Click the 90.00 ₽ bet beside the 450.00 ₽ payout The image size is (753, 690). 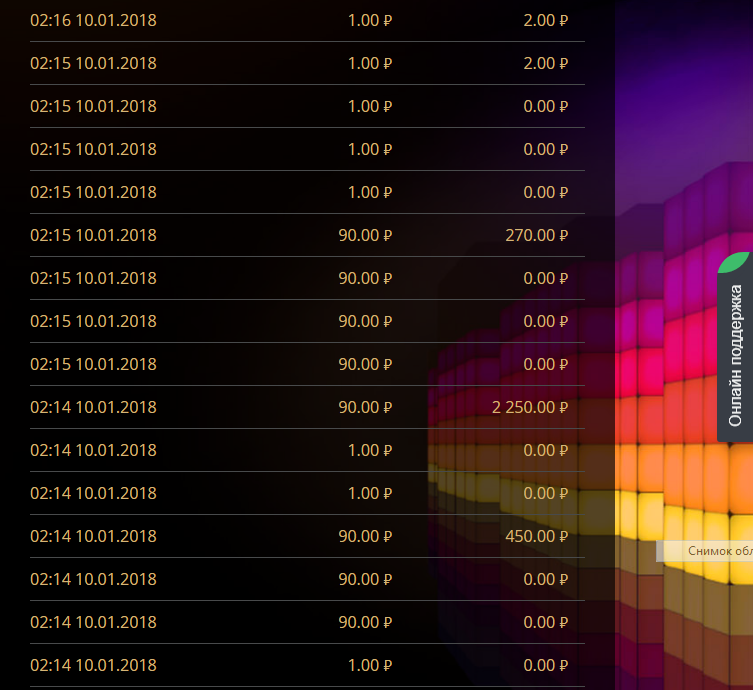[365, 536]
